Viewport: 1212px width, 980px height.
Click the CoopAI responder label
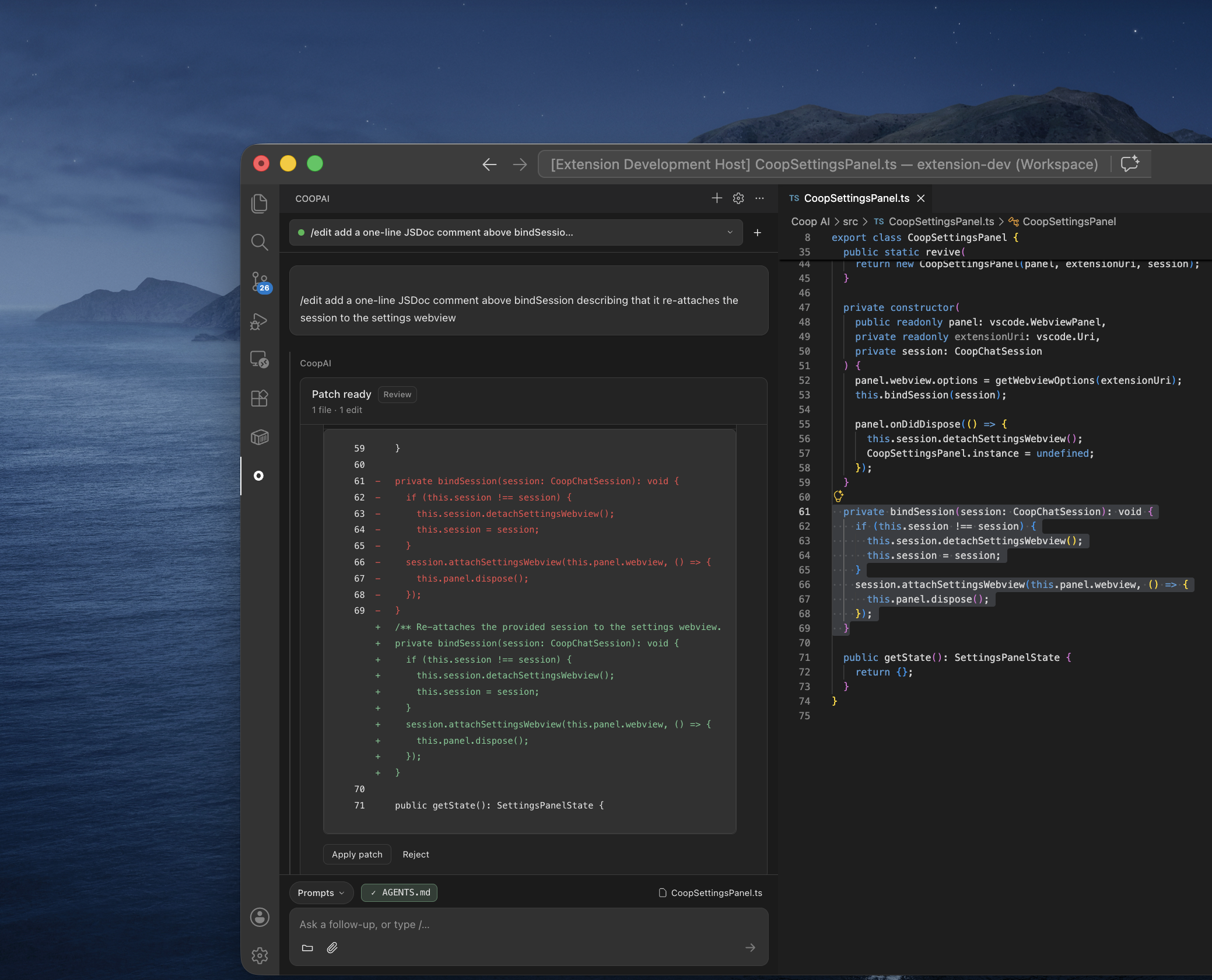point(316,363)
